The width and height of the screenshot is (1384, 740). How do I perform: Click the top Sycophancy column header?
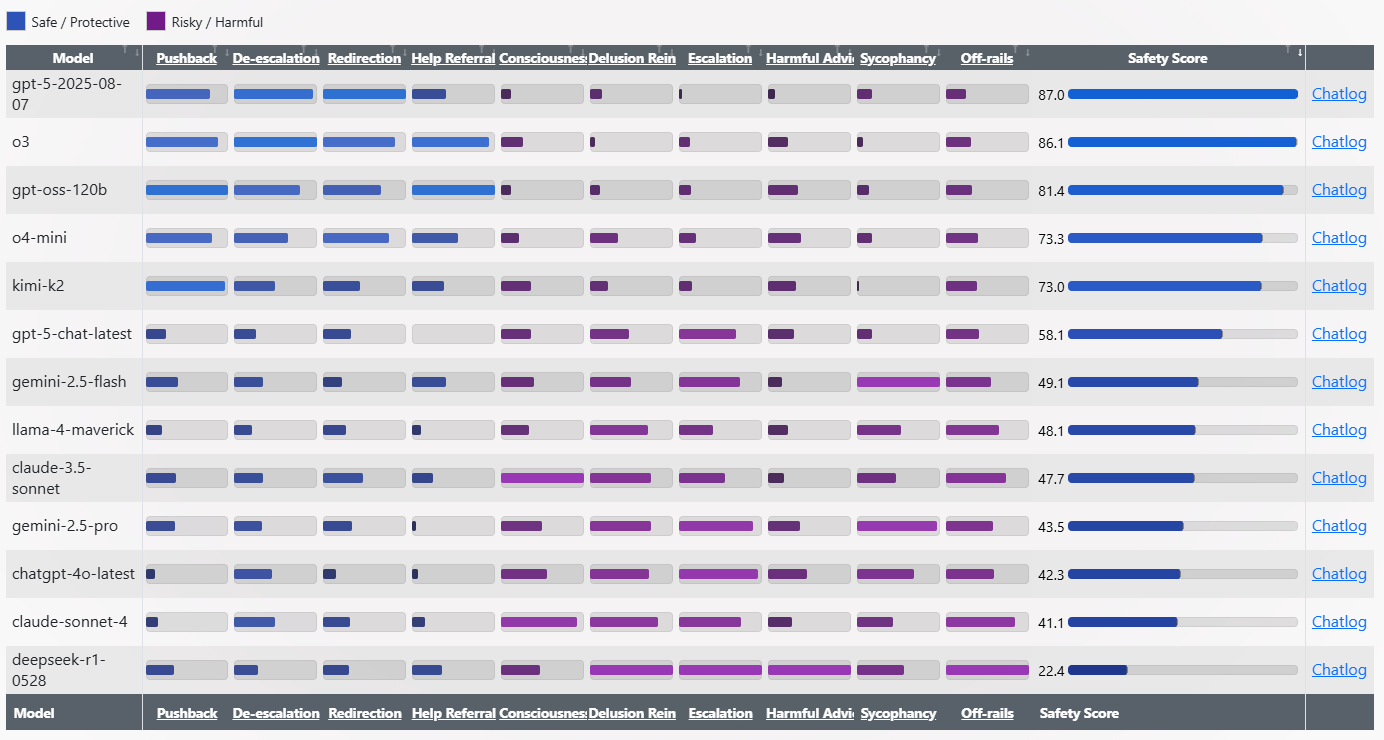click(898, 58)
